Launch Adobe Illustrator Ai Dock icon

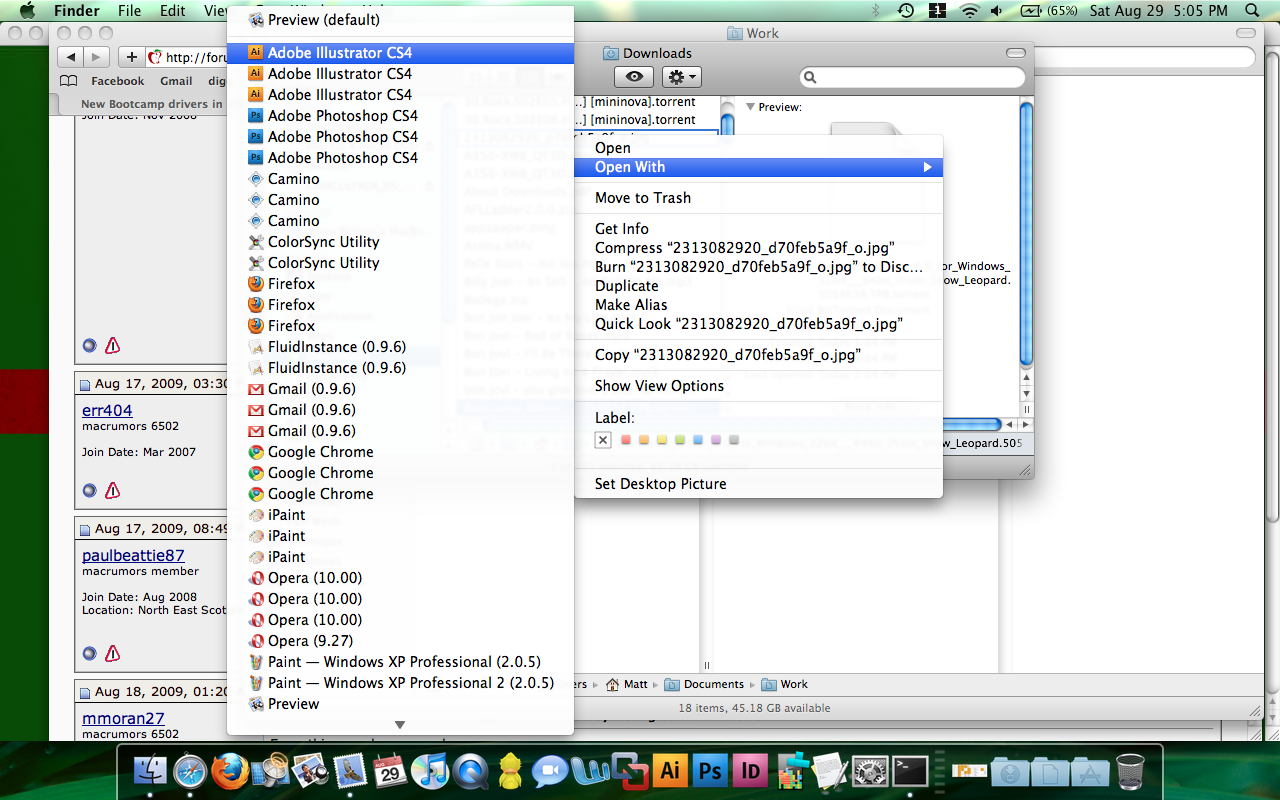[x=670, y=771]
